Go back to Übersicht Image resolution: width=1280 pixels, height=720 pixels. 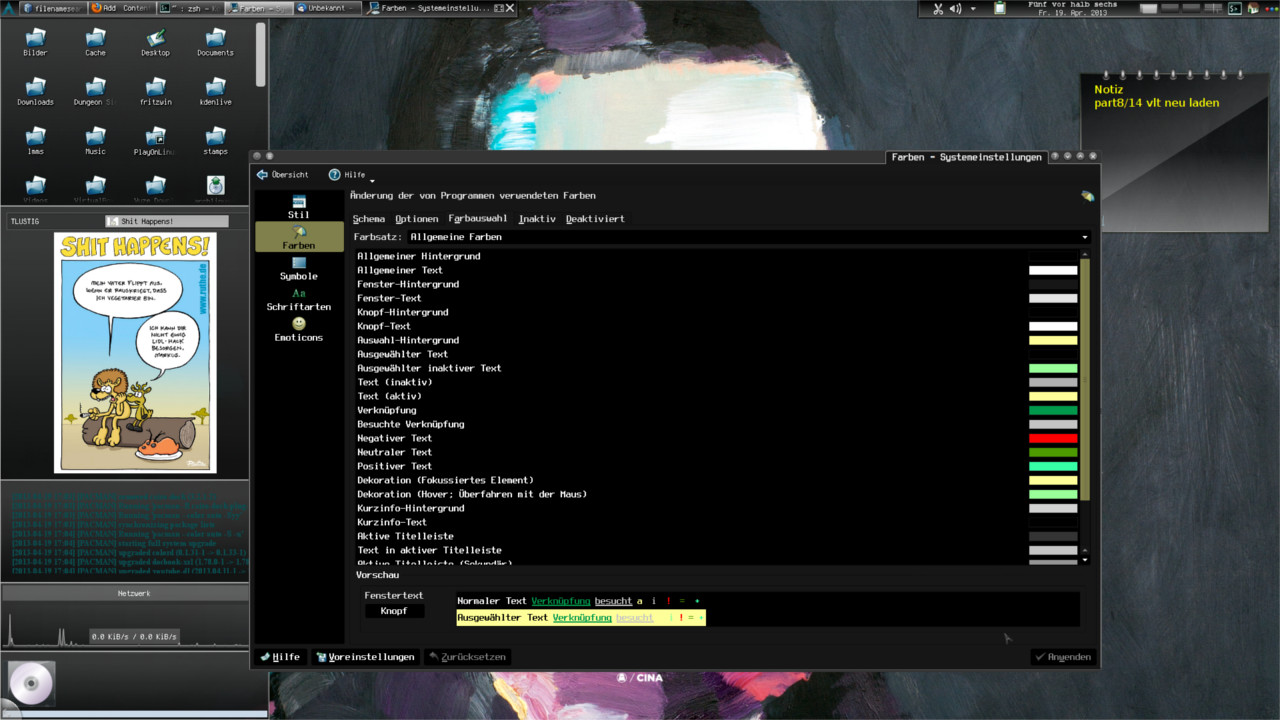tap(283, 174)
